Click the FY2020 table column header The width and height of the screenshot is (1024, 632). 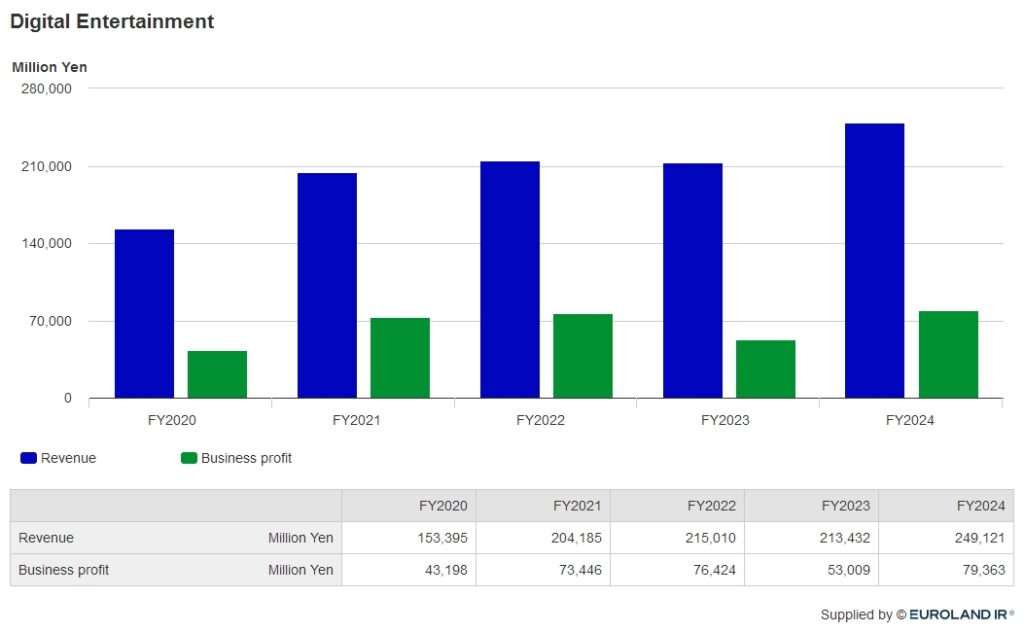pos(443,506)
